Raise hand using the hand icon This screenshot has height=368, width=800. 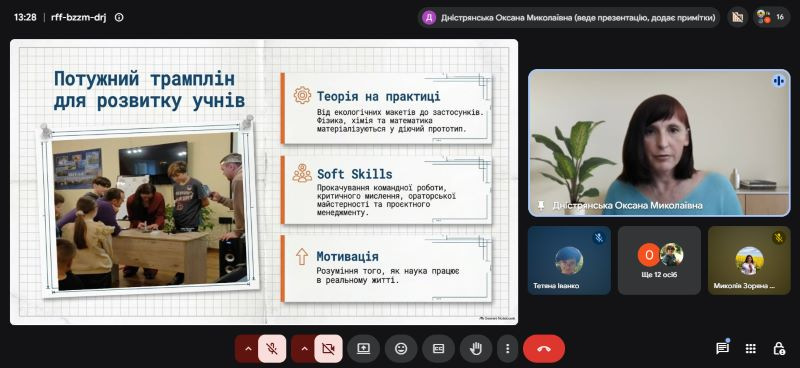point(476,349)
